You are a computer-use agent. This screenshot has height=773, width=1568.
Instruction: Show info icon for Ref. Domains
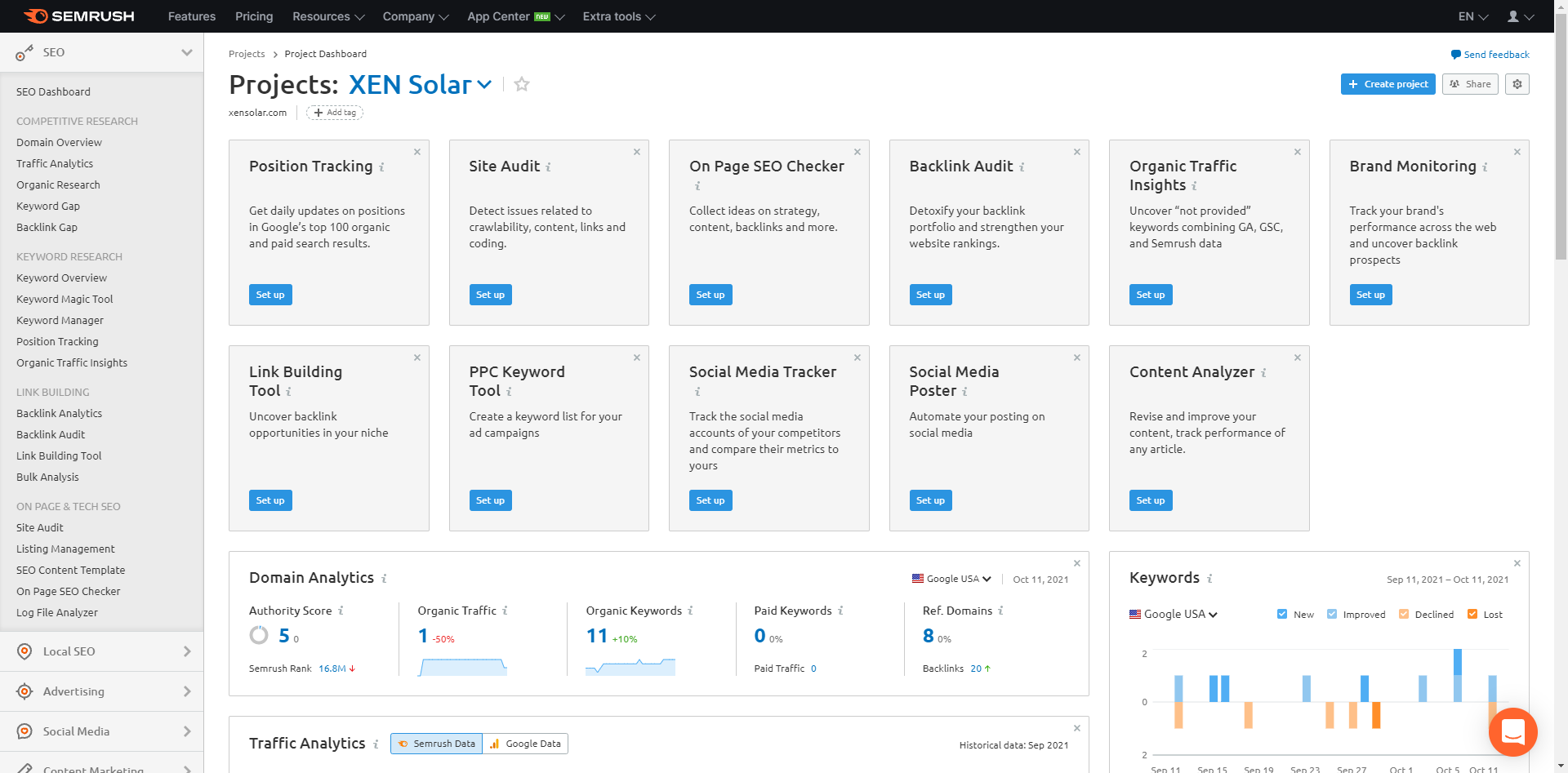coord(1000,611)
